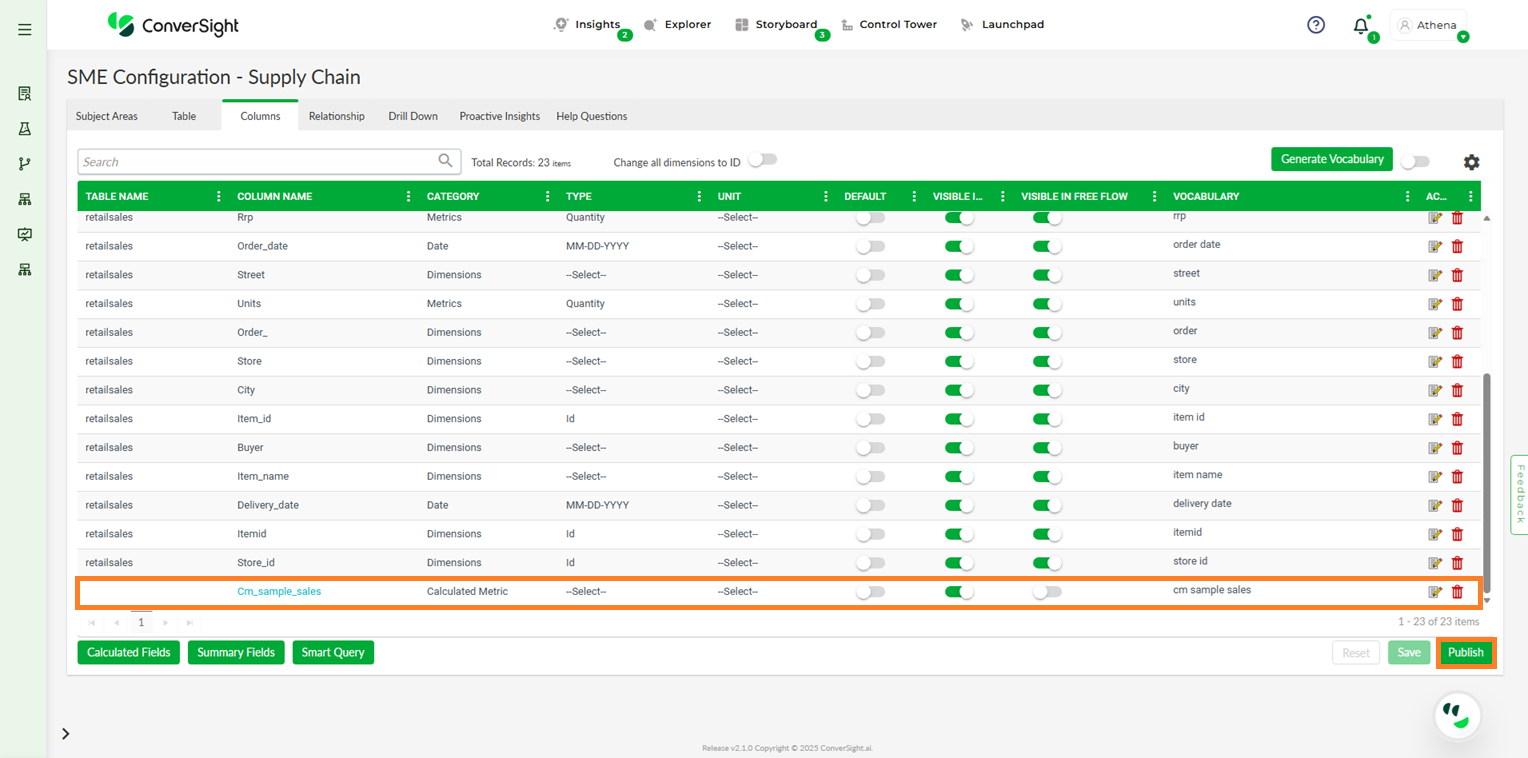Open the table settings gear icon

pos(1471,162)
